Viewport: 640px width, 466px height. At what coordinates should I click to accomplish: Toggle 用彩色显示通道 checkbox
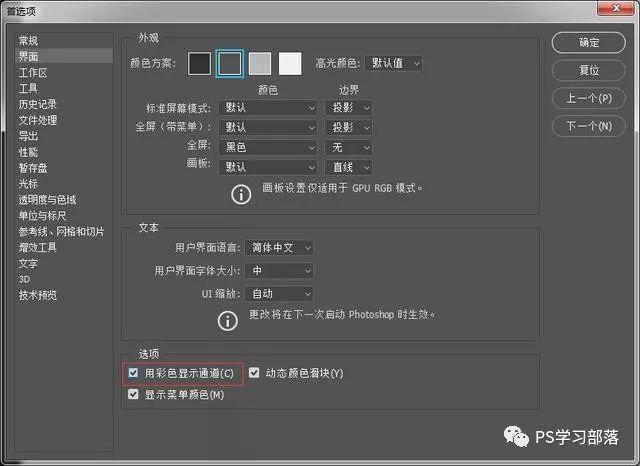click(x=133, y=373)
